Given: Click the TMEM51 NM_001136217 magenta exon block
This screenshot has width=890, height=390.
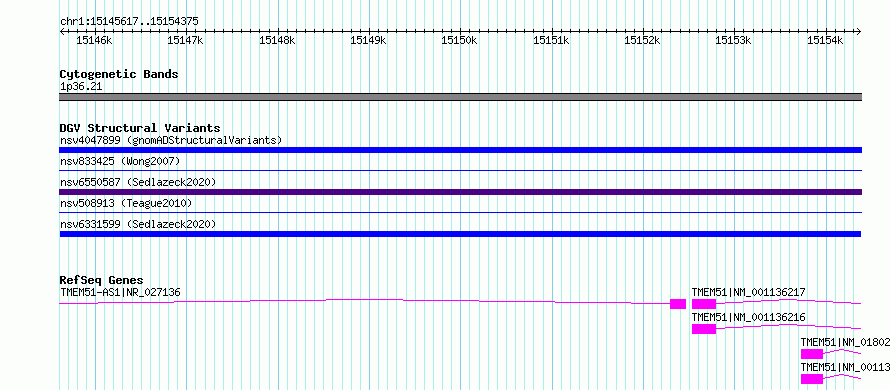Looking at the screenshot, I should pos(704,304).
